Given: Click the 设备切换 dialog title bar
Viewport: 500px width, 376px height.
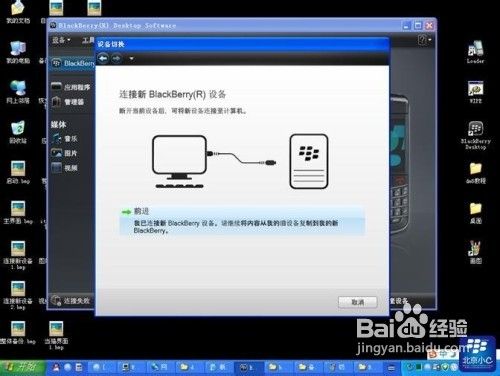Looking at the screenshot, I should [x=242, y=44].
